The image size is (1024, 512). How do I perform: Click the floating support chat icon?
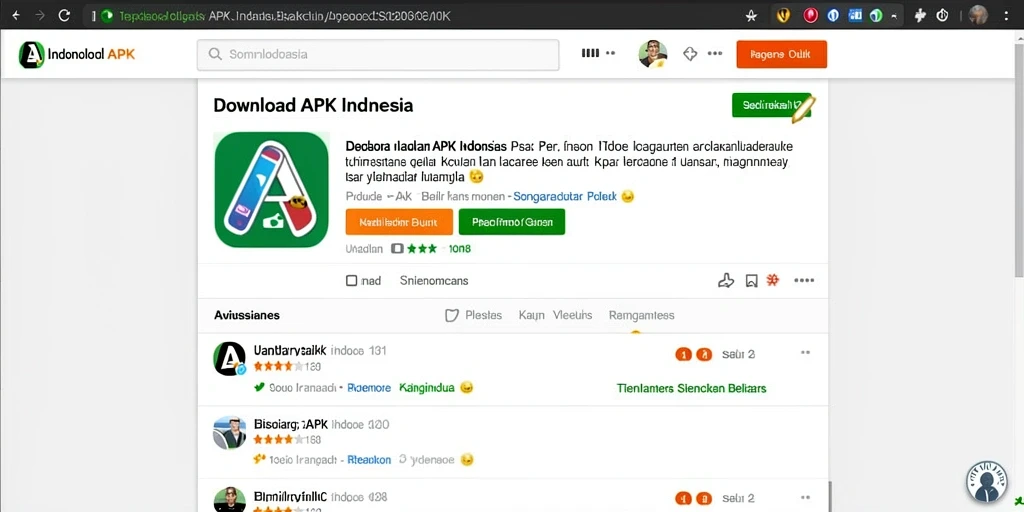[987, 482]
